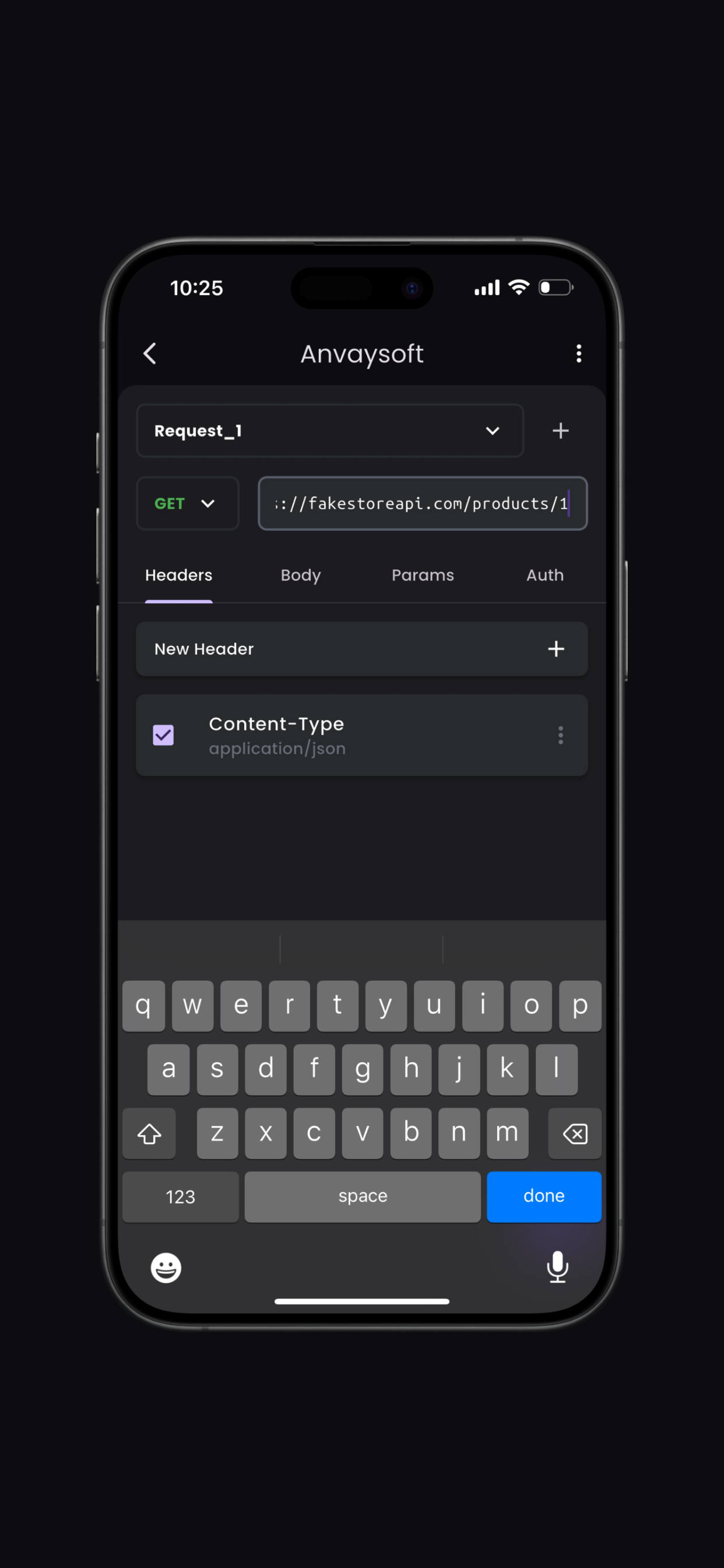Switch to the Body tab
The image size is (724, 1568).
coord(301,575)
